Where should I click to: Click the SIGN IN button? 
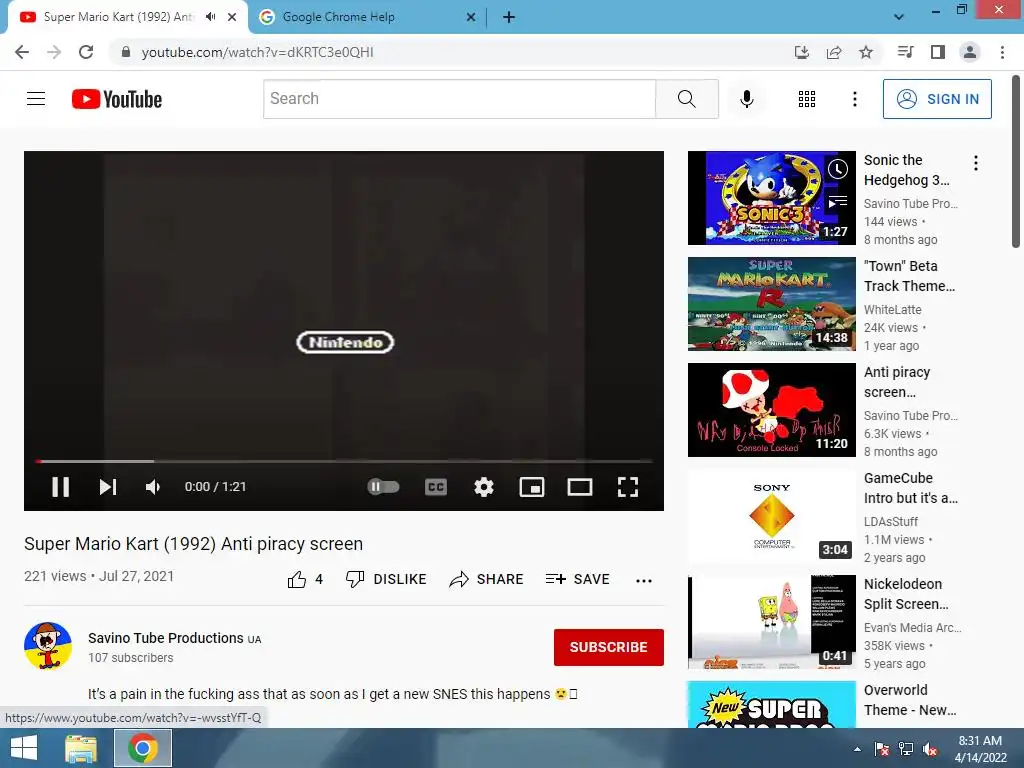point(937,99)
